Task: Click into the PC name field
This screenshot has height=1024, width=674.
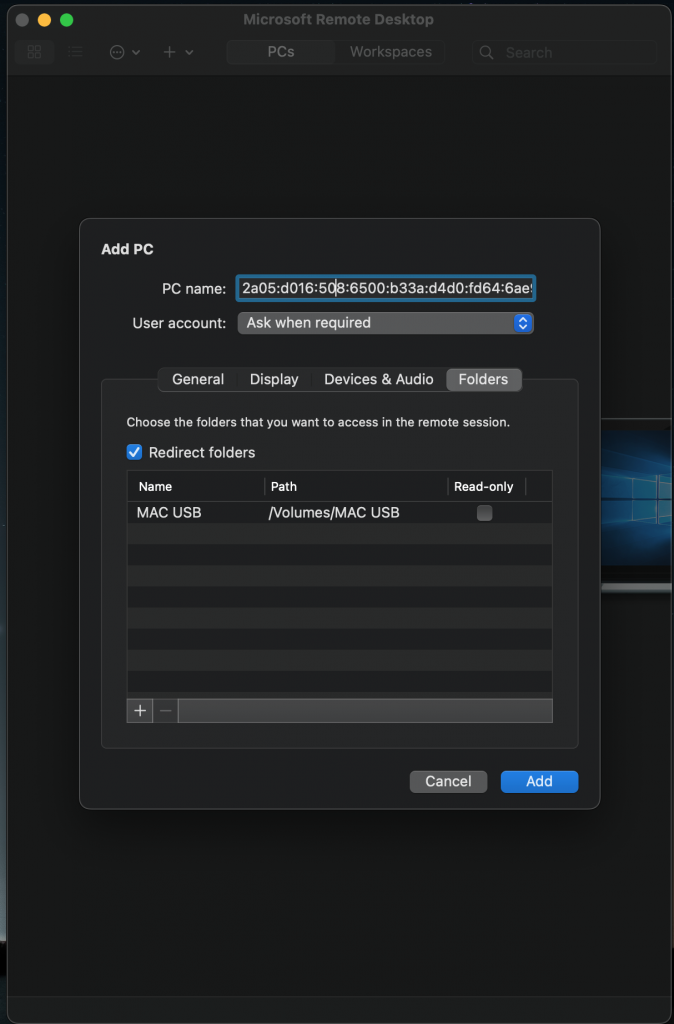Action: click(385, 289)
